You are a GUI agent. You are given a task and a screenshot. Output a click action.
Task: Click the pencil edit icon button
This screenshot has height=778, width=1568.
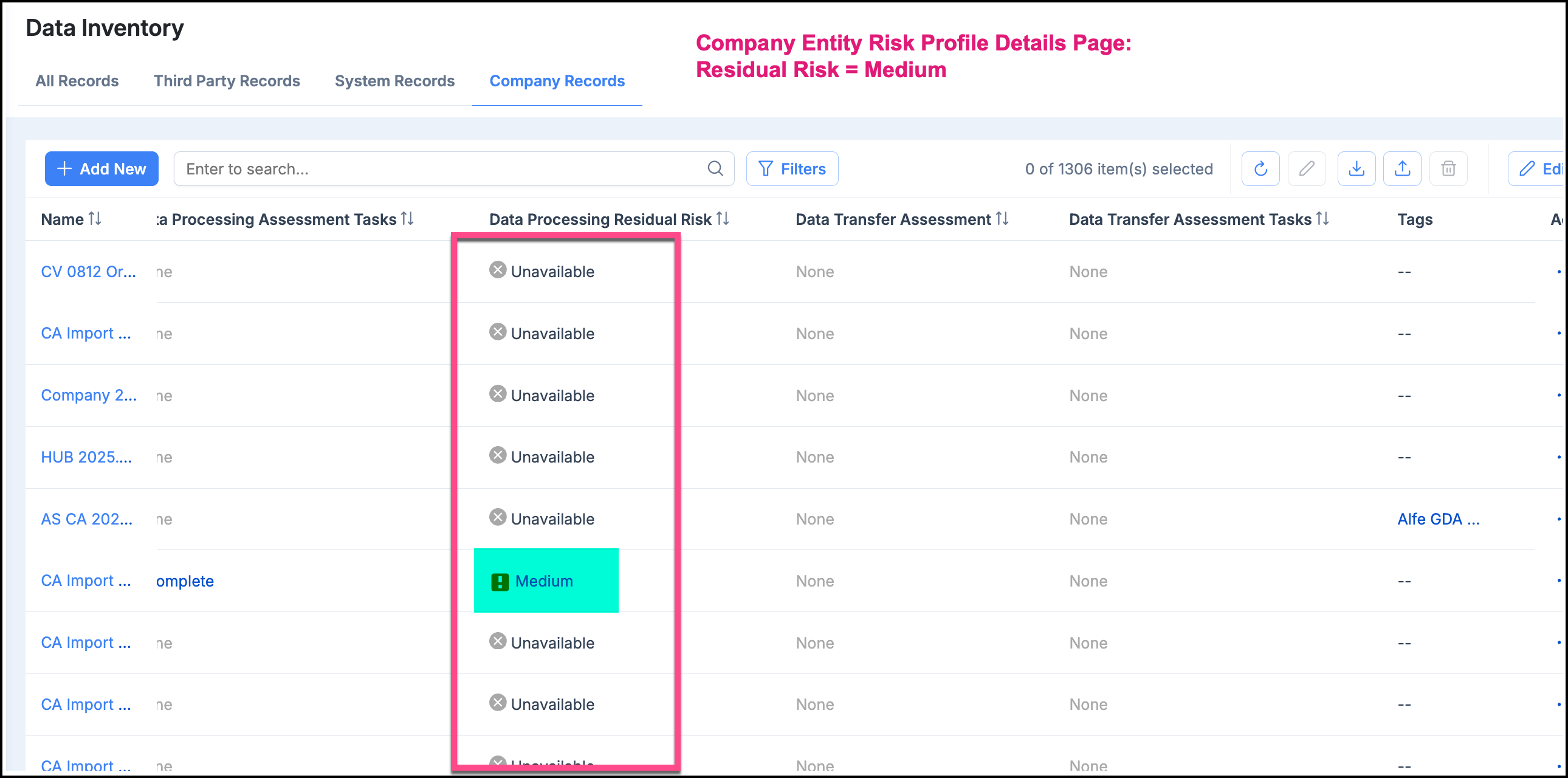pos(1306,168)
